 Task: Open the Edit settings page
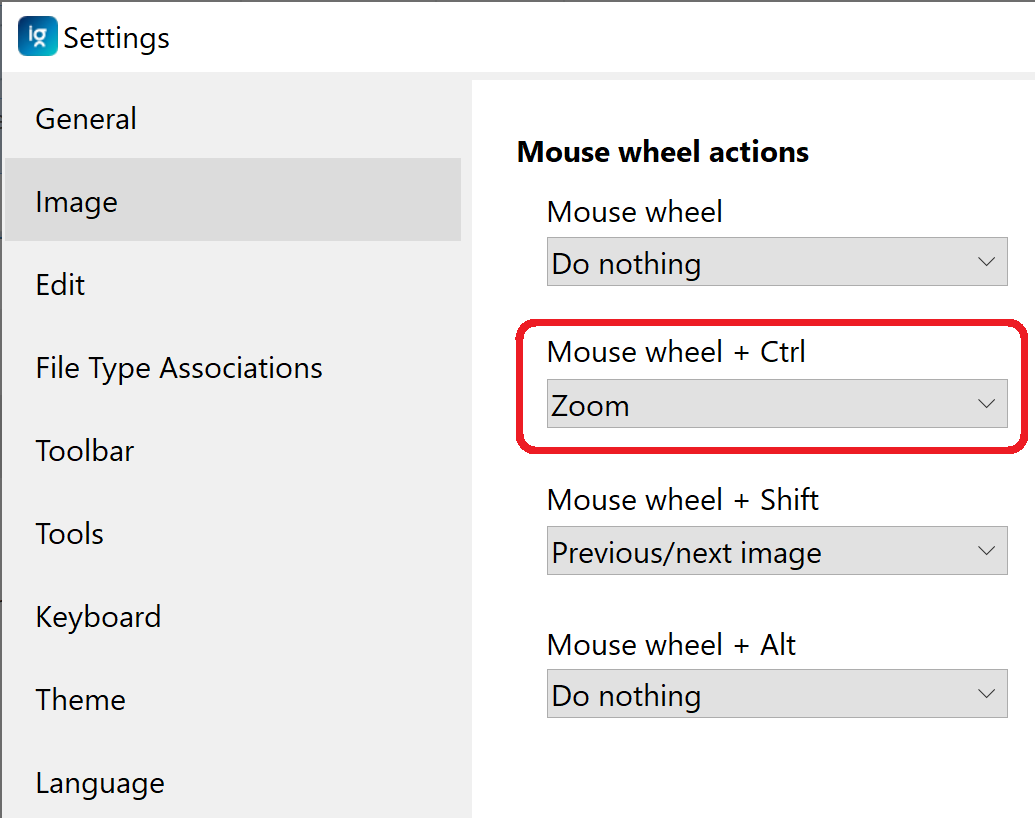click(60, 285)
